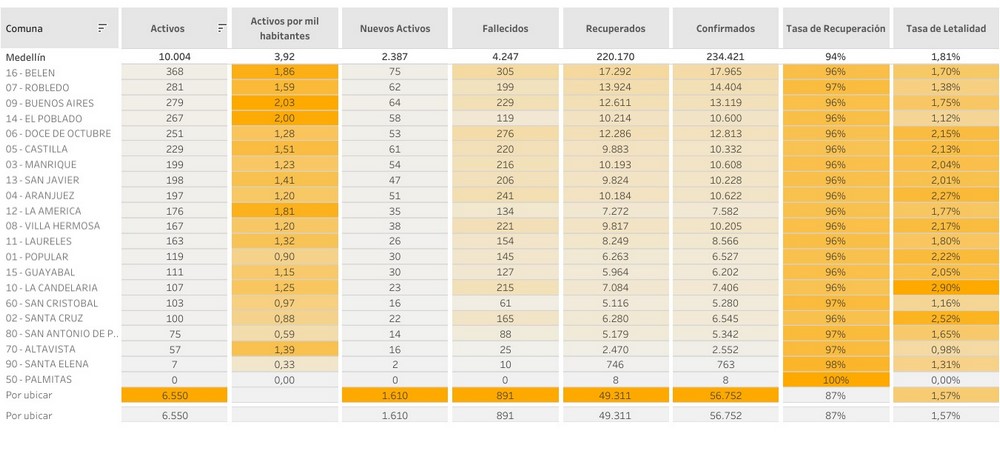Select the Medellín total row label
The image size is (1000, 451).
[25, 57]
